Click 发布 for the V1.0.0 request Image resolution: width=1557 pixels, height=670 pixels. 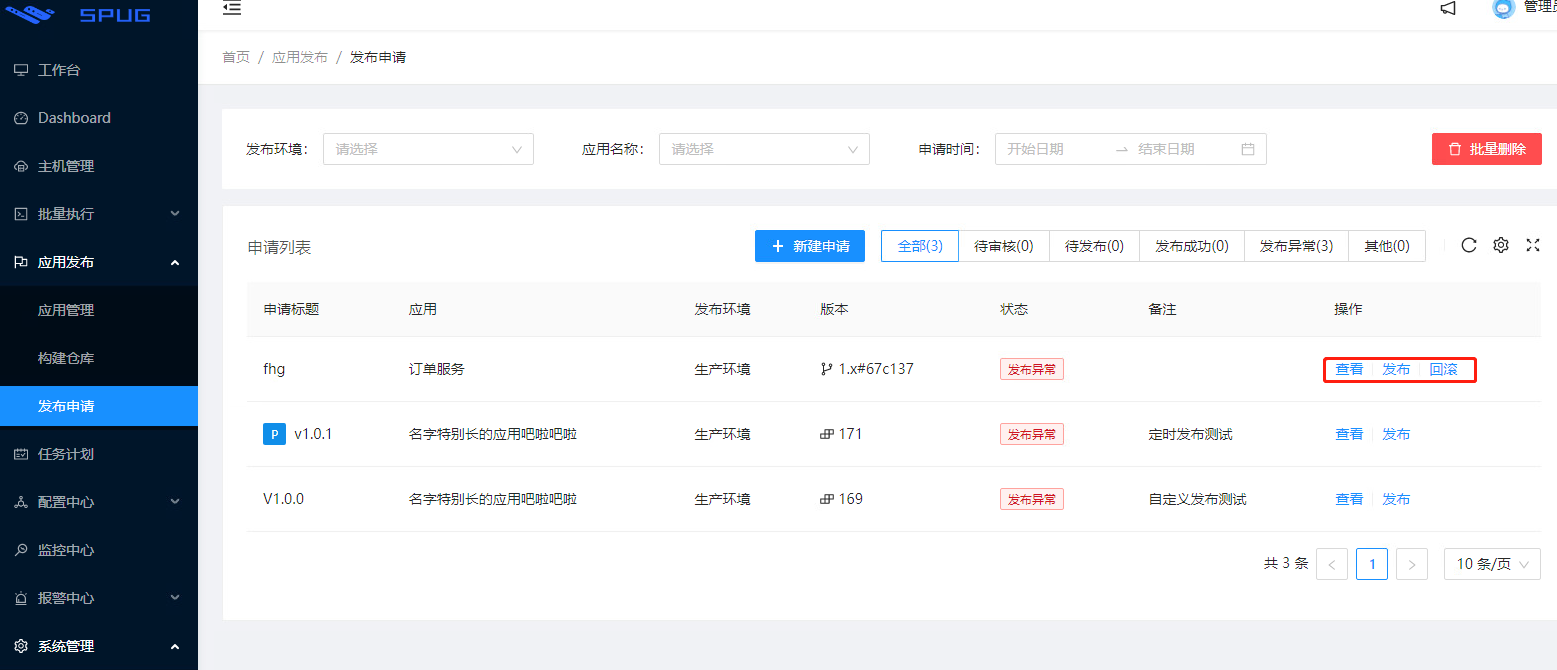(1396, 499)
